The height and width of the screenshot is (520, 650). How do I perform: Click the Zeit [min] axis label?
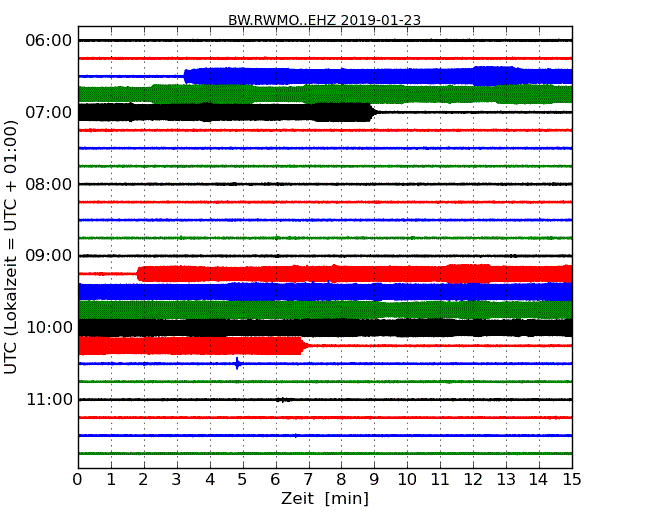325,498
